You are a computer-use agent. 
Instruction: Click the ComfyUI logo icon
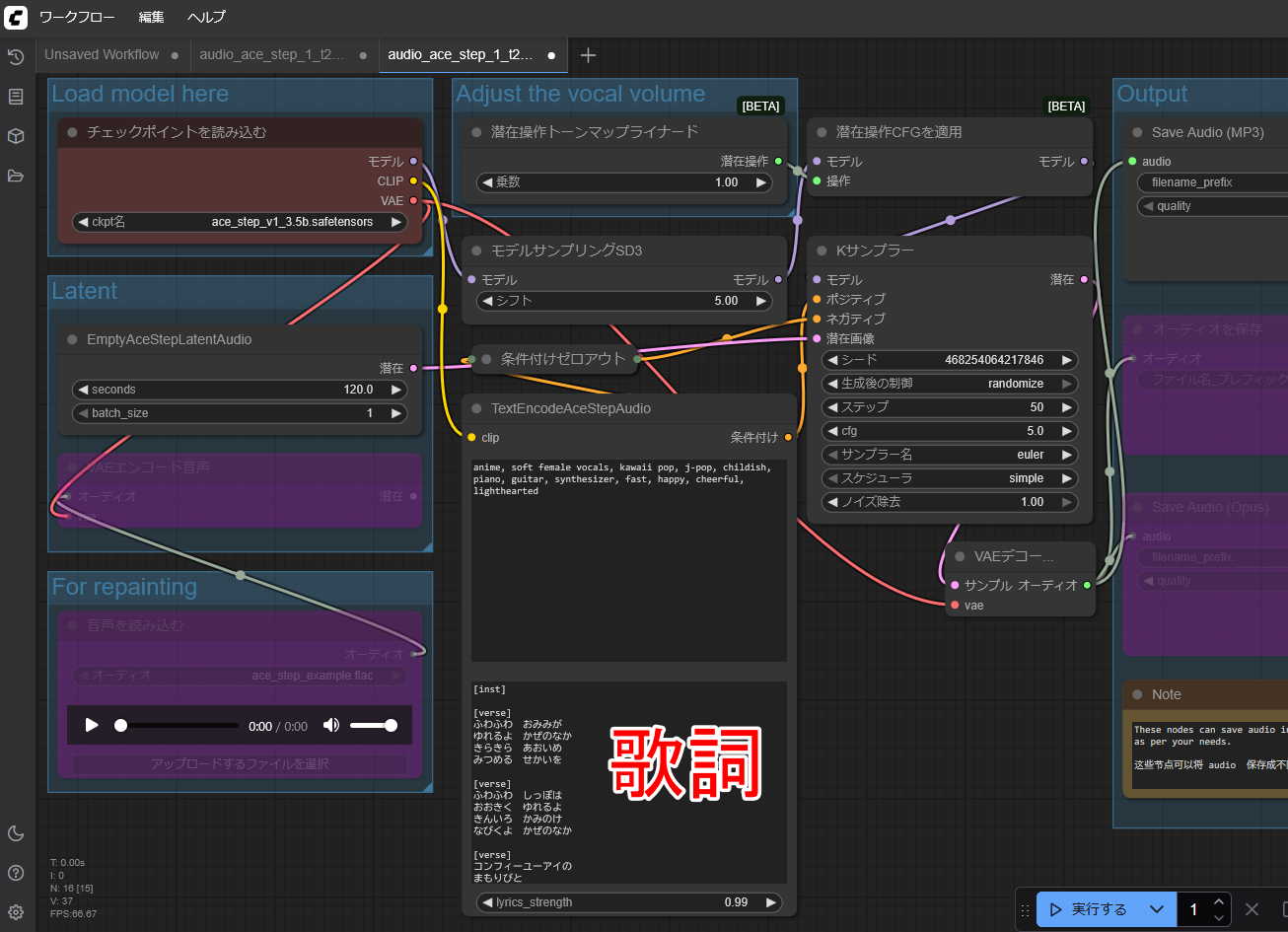(16, 17)
